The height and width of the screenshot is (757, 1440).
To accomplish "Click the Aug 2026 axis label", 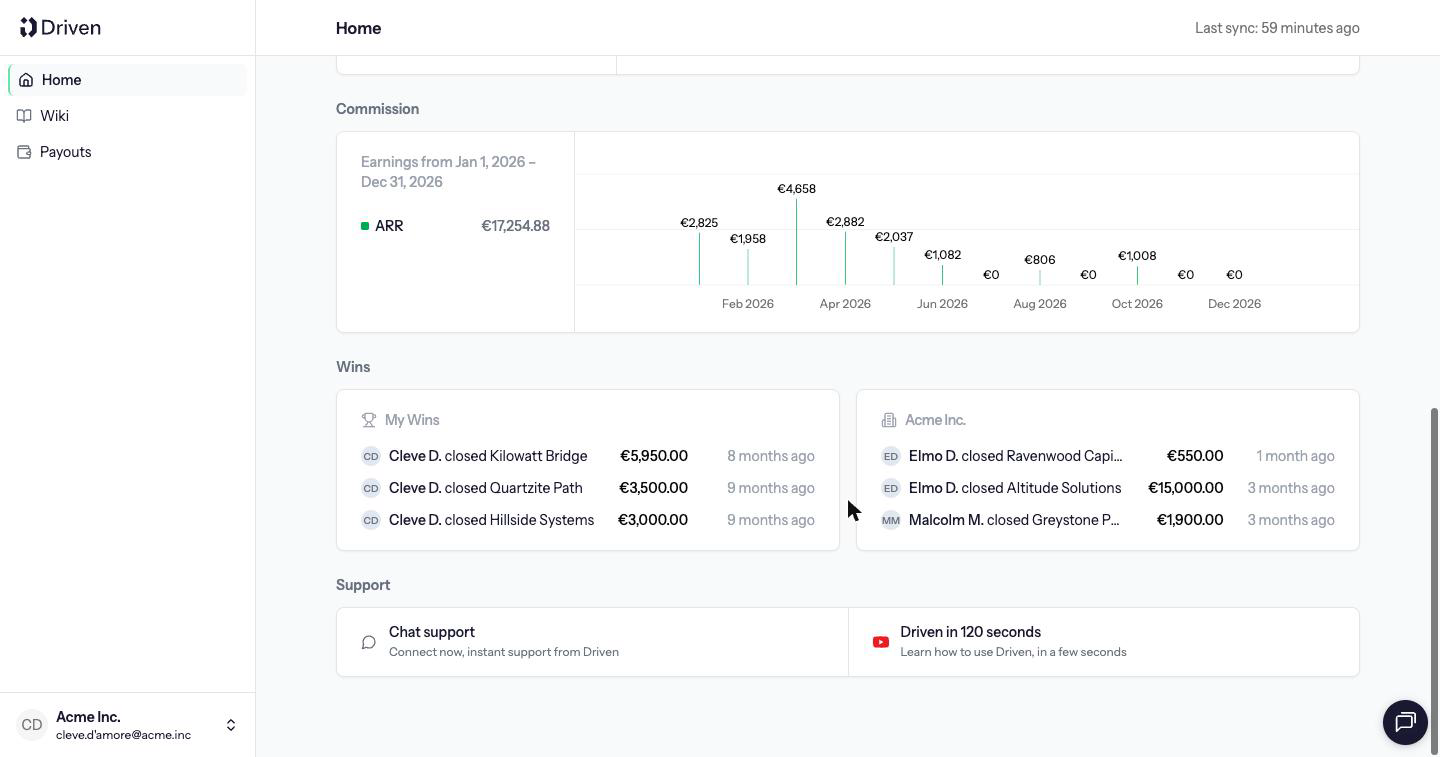I will pos(1039,304).
